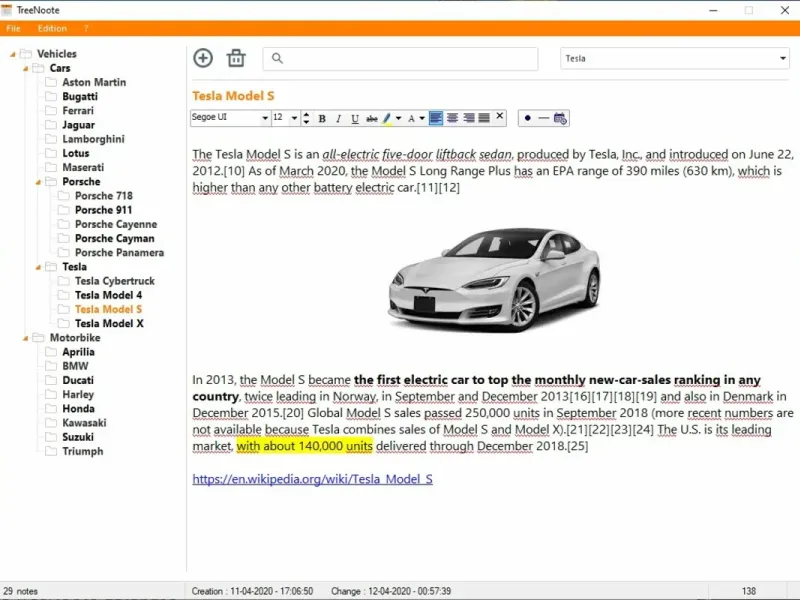Insert a bullet point from the toolbar
The width and height of the screenshot is (800, 600).
pyautogui.click(x=528, y=118)
